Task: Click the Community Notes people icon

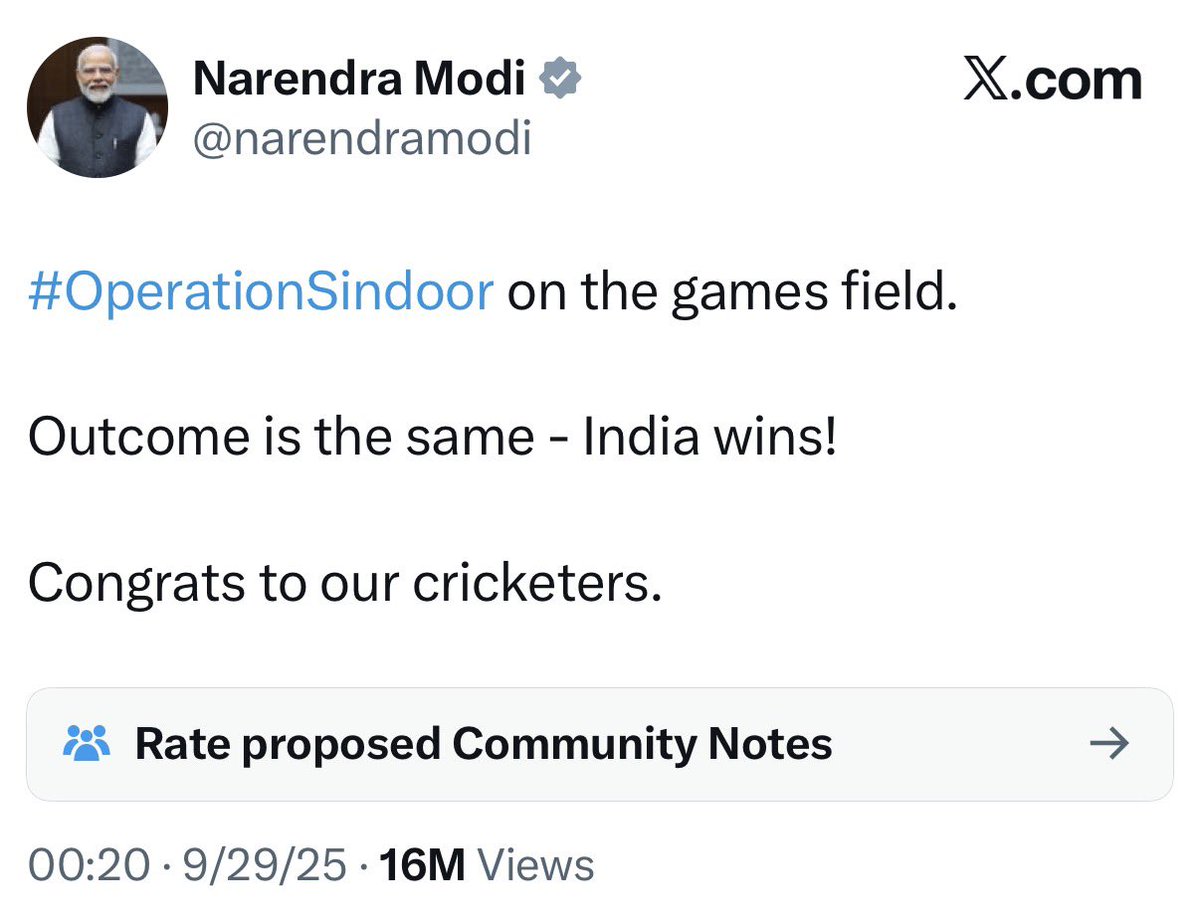Action: point(84,744)
